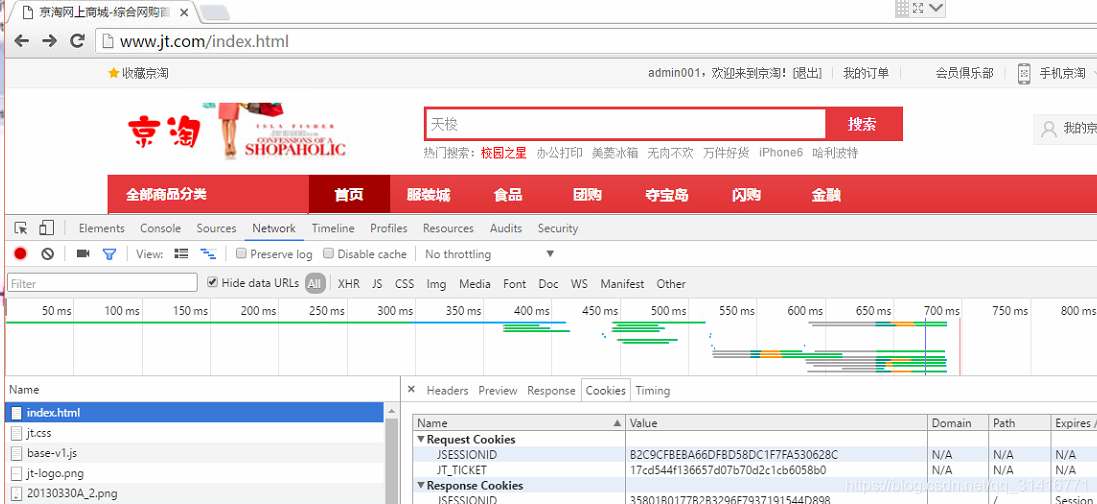The height and width of the screenshot is (504, 1097).
Task: Select base-v1.js in the request list
Action: (194, 453)
